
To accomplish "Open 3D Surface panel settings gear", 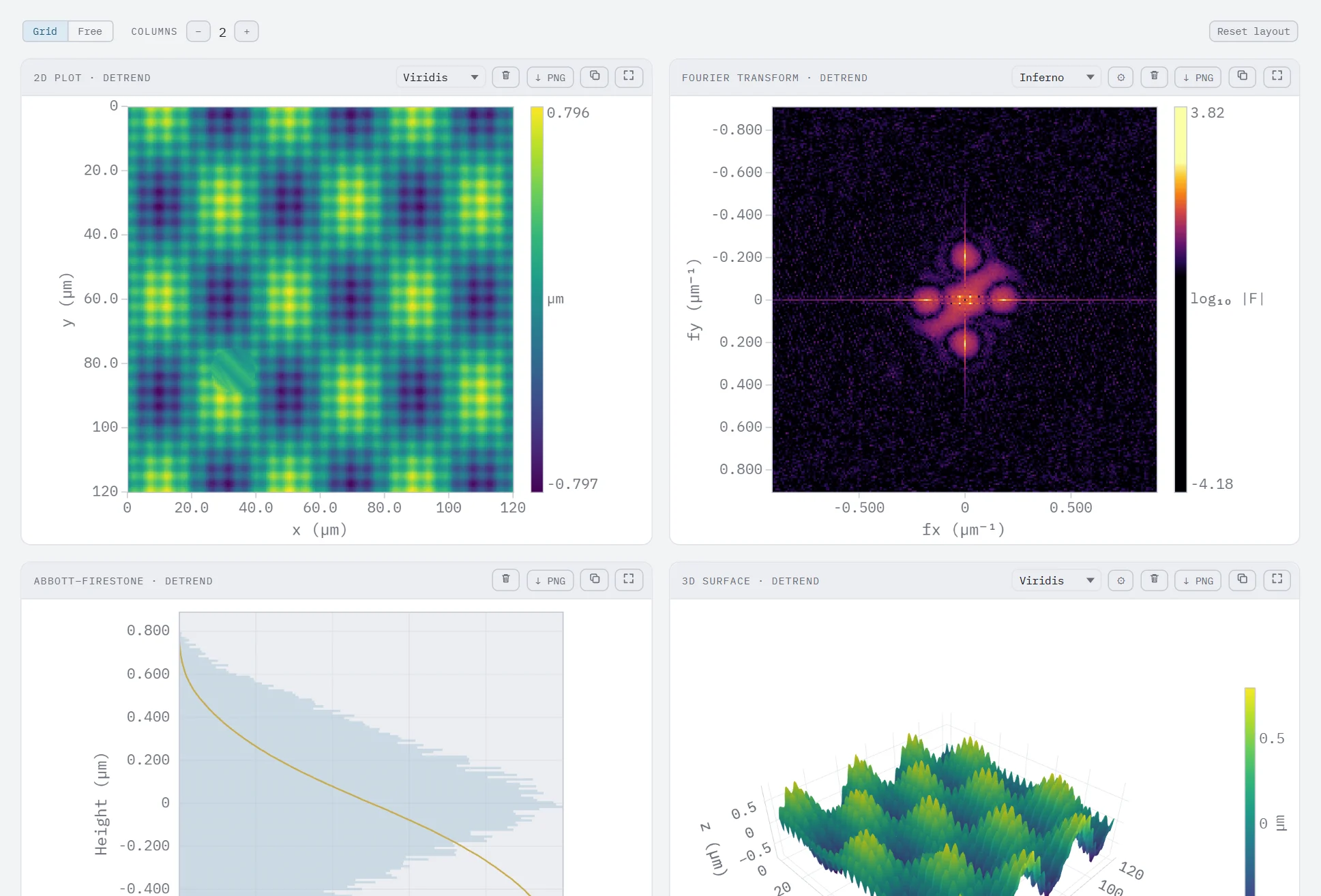I will [x=1120, y=580].
